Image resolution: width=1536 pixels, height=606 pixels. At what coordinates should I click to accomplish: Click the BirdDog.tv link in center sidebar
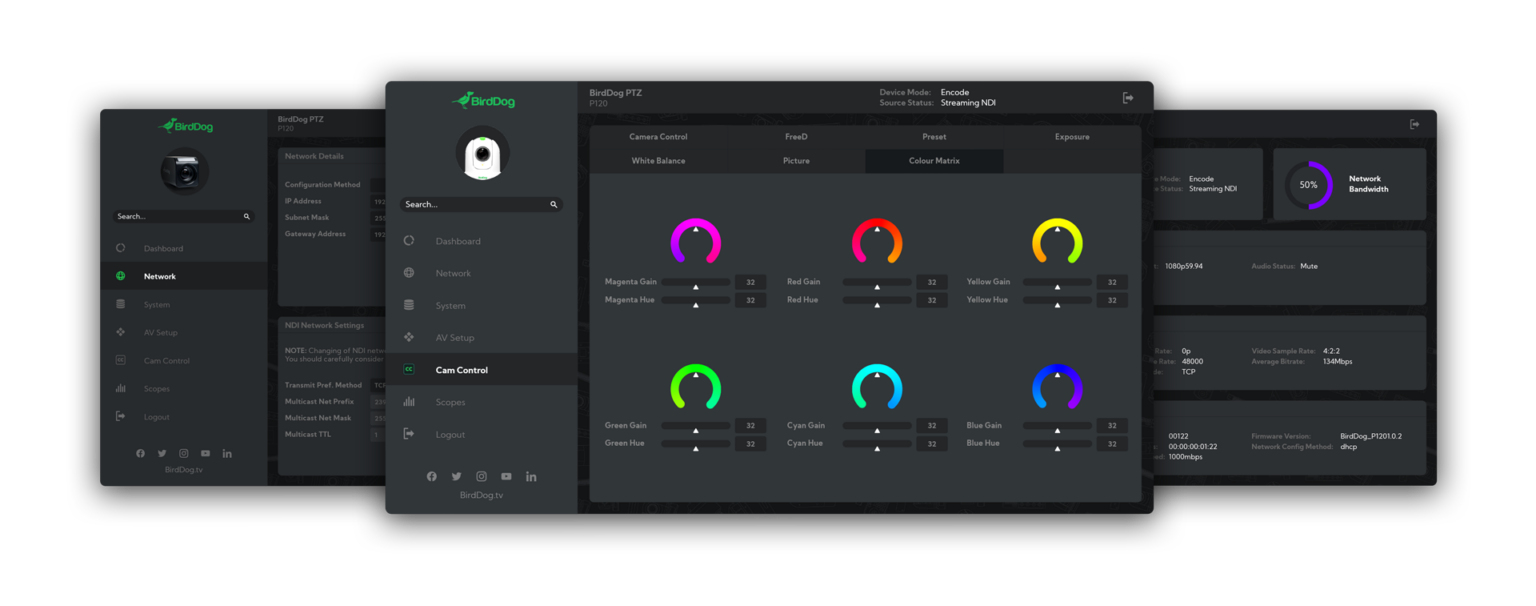(x=481, y=495)
